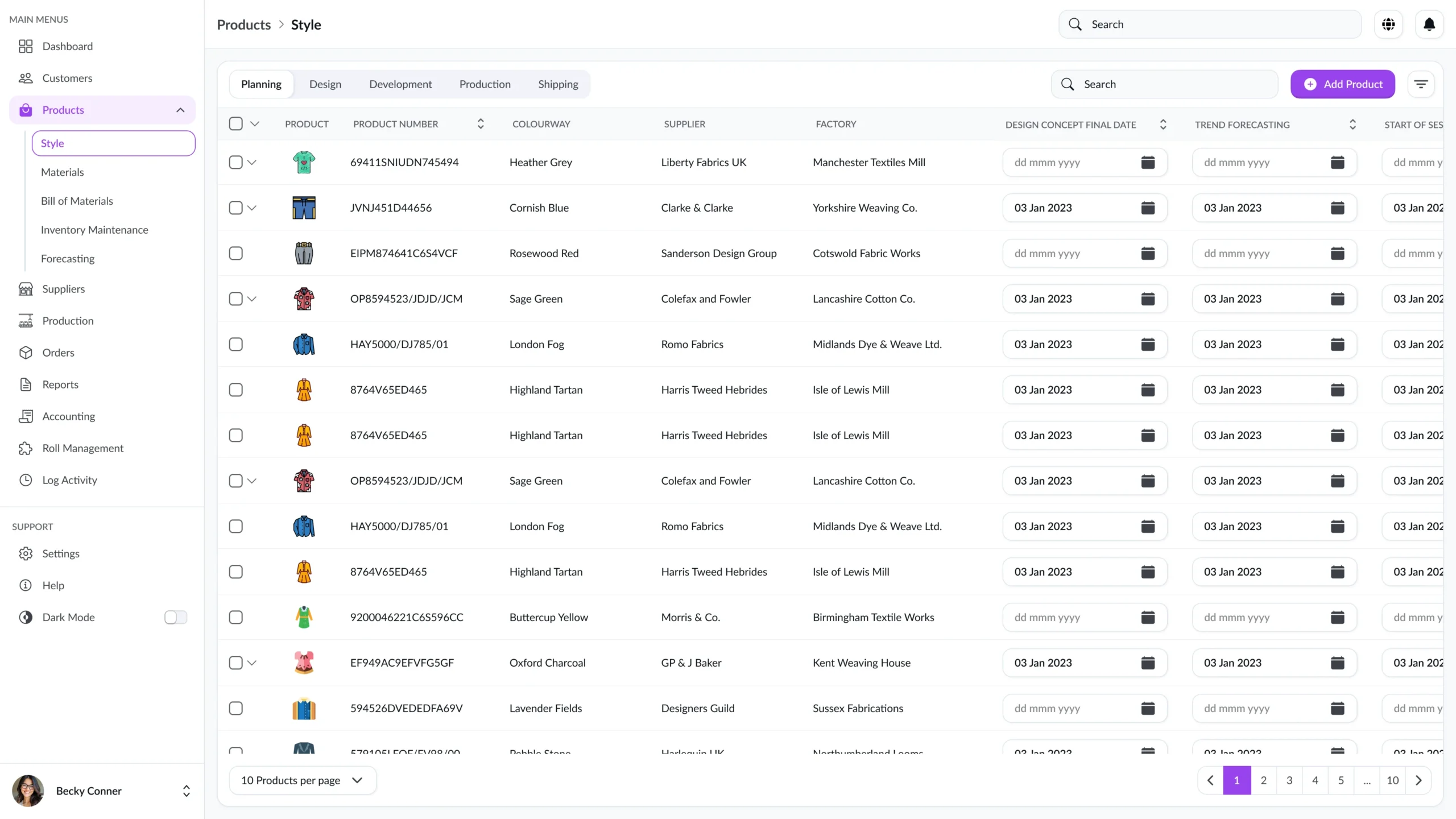Screen dimensions: 1456x819
Task: Open calendar for Heather Grey design concept date
Action: [x=1148, y=163]
